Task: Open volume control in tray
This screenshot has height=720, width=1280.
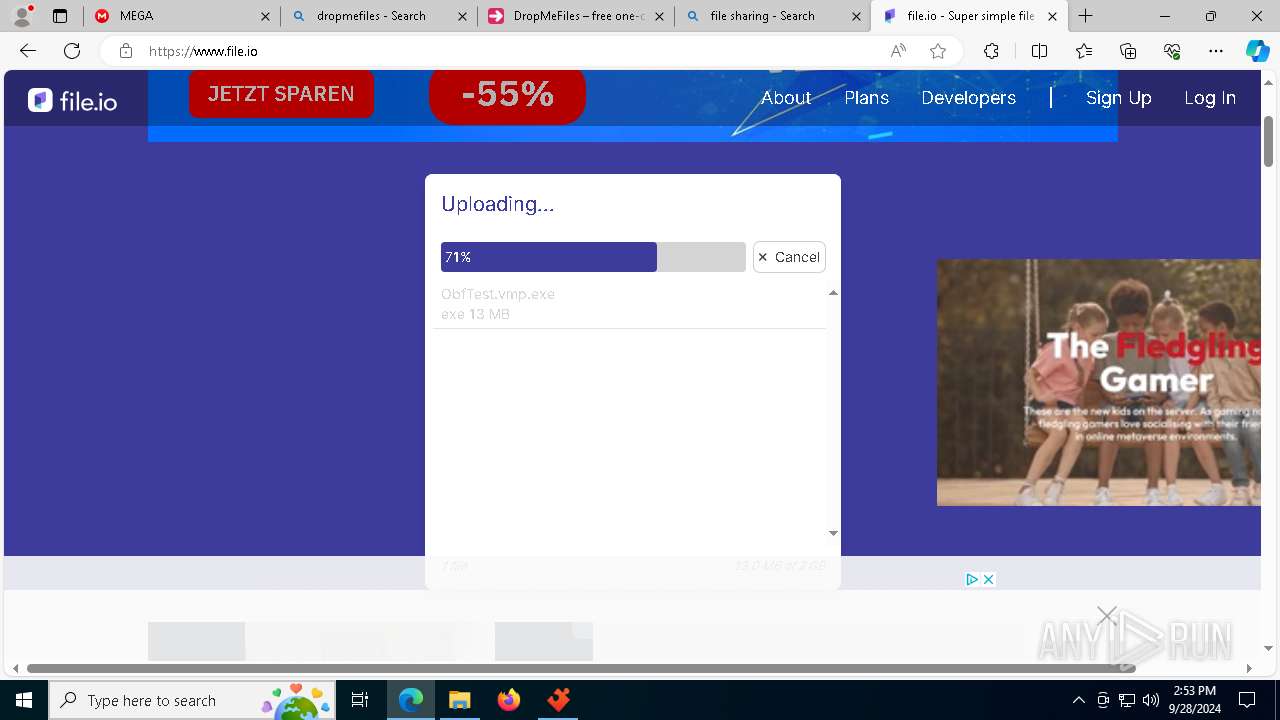Action: coord(1151,700)
